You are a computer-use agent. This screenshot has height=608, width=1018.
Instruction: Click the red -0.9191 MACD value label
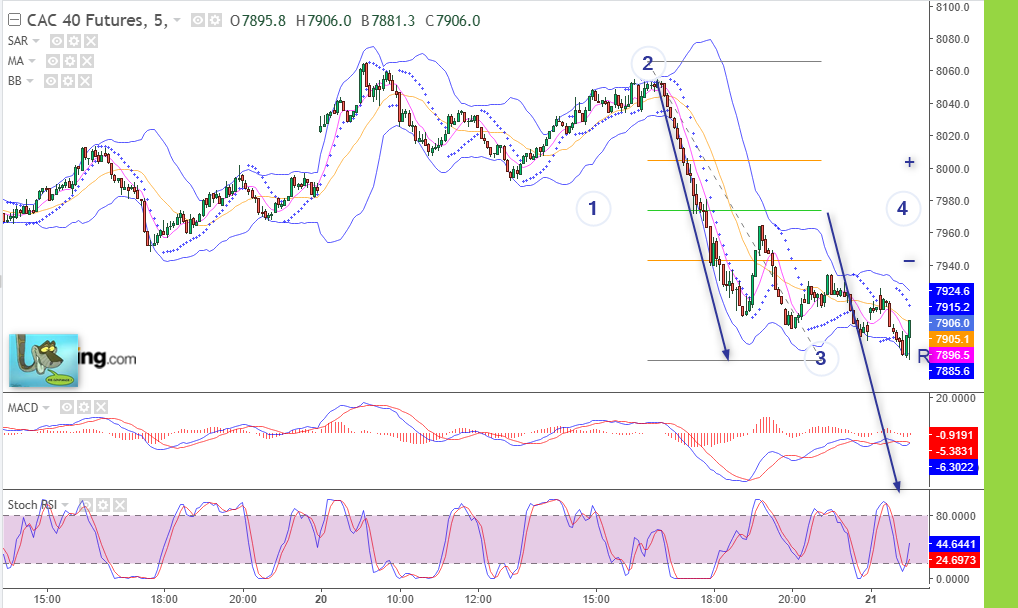click(x=953, y=435)
